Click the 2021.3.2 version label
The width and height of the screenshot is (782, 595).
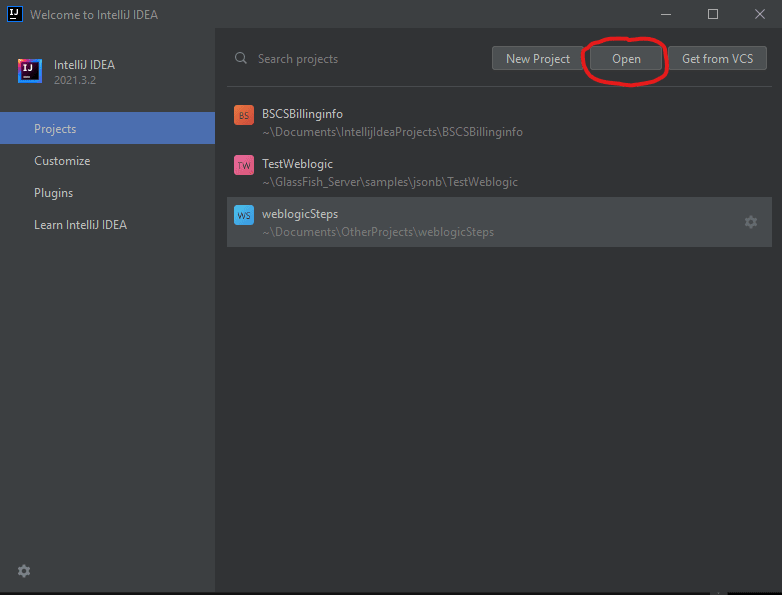click(x=75, y=80)
